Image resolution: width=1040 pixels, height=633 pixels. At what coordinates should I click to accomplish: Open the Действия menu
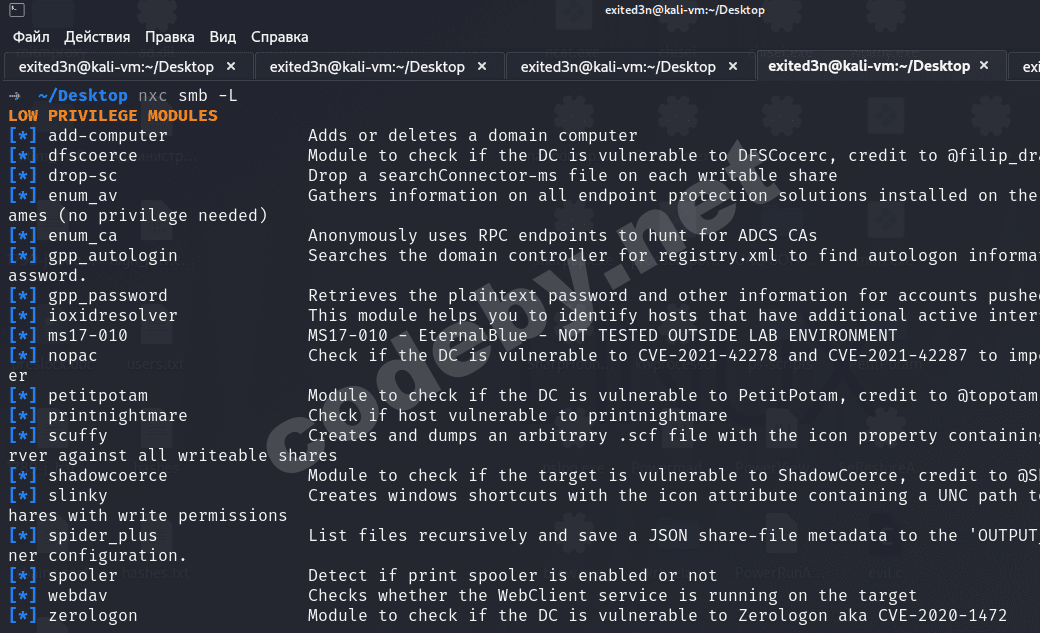point(97,37)
